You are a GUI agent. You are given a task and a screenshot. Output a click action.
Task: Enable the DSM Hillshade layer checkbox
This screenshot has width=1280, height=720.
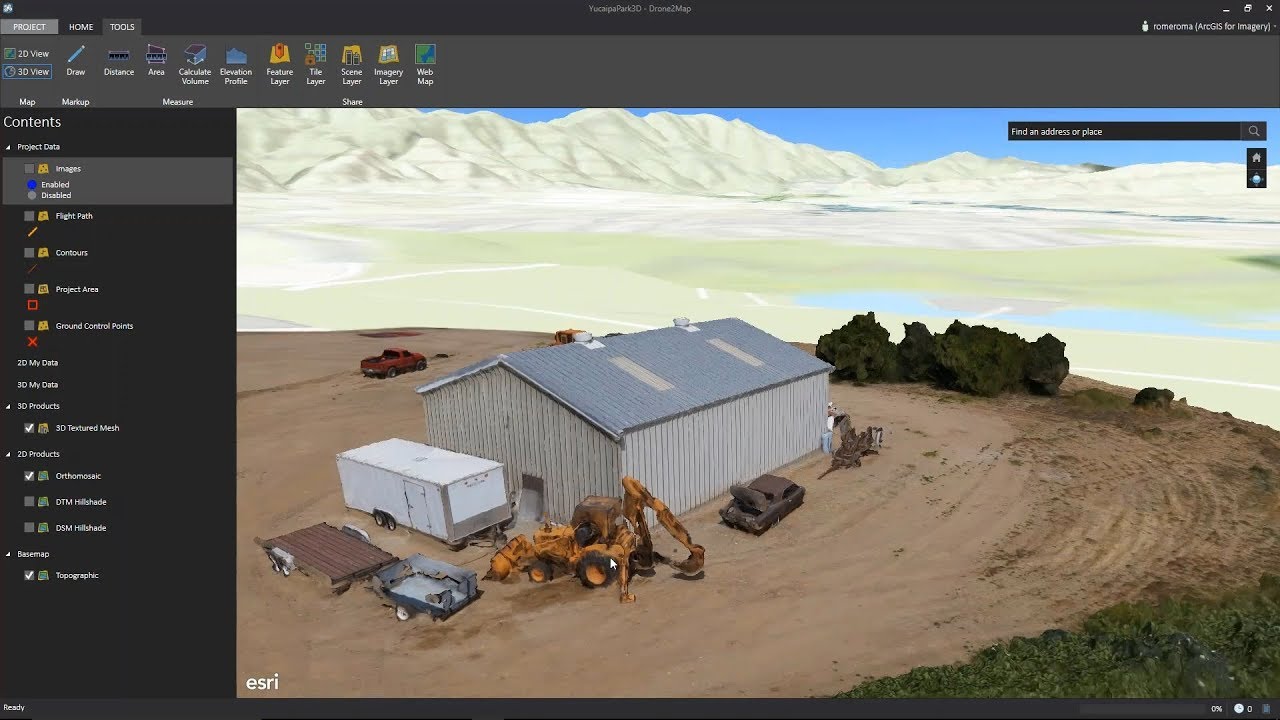tap(29, 528)
